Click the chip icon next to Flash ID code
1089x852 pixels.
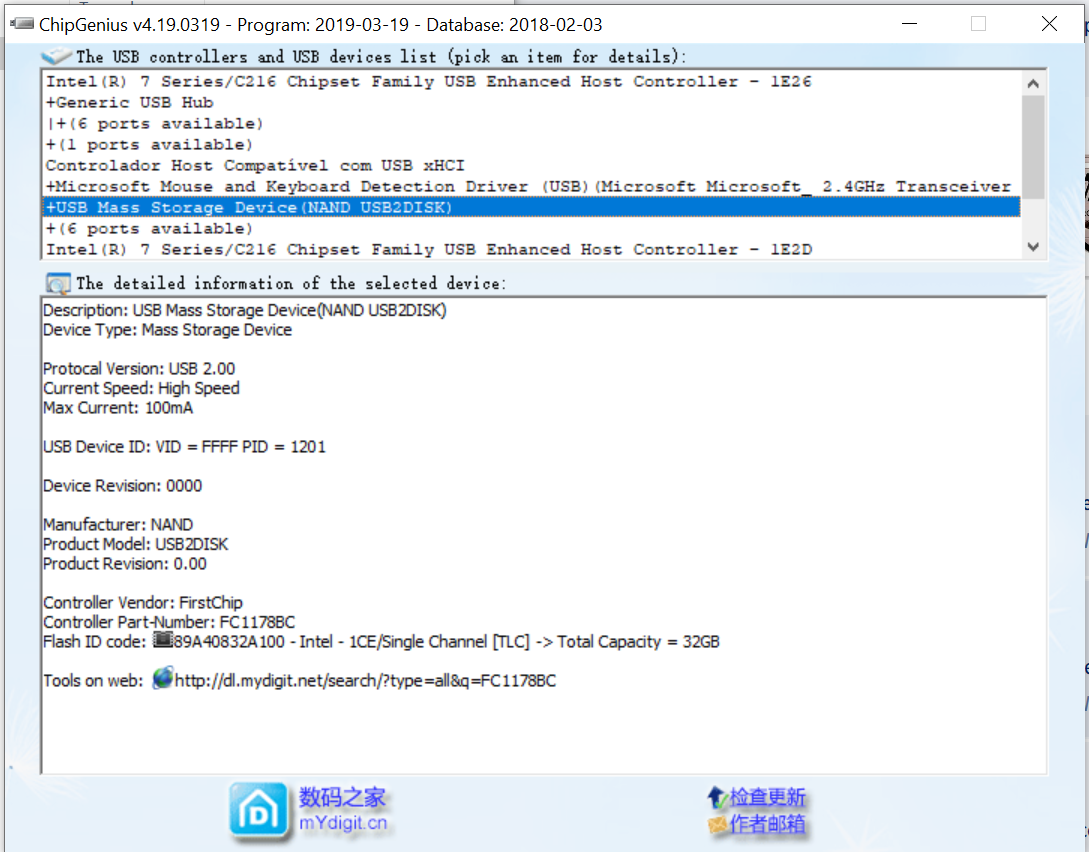(163, 640)
